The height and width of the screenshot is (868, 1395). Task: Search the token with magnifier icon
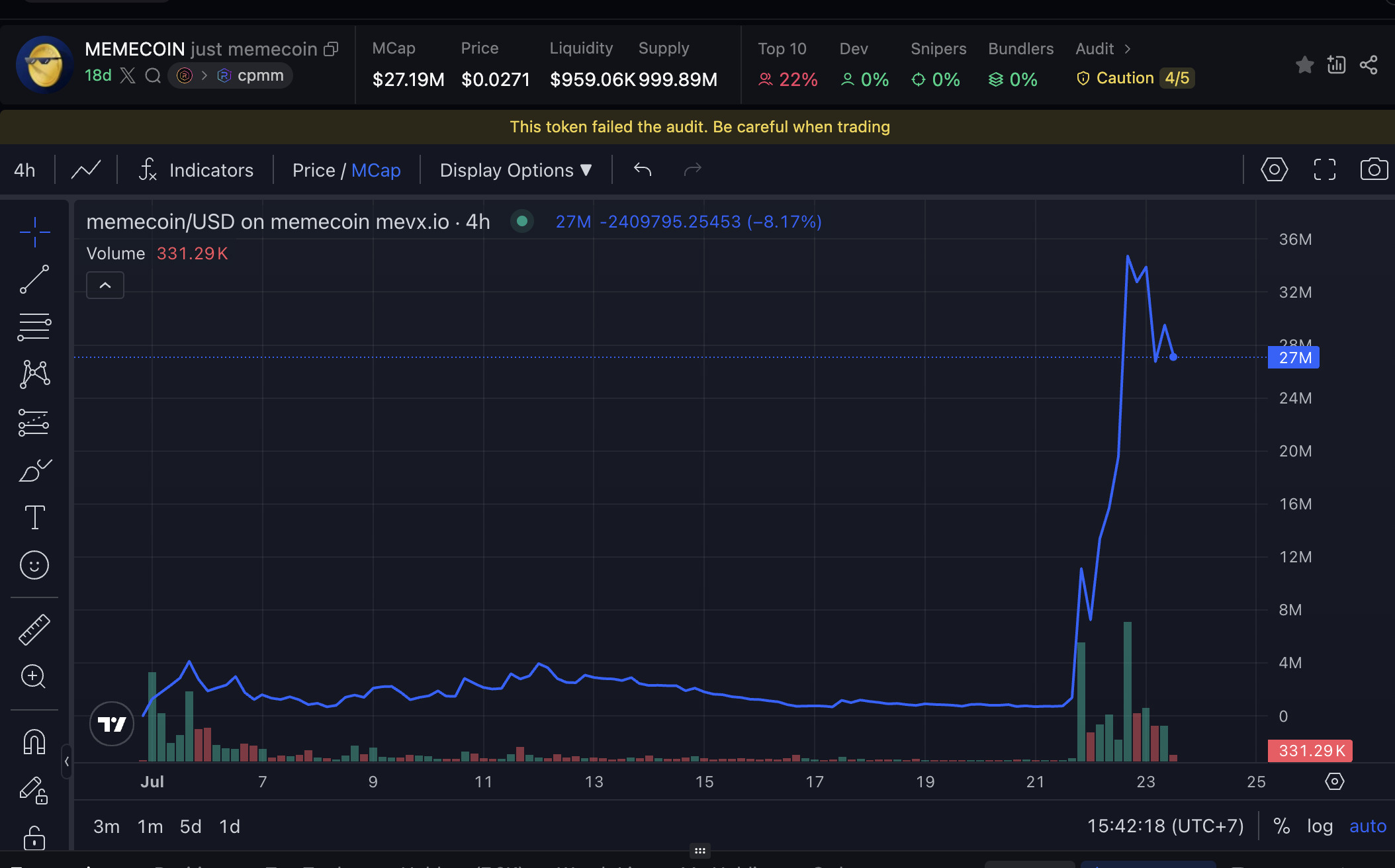point(153,75)
